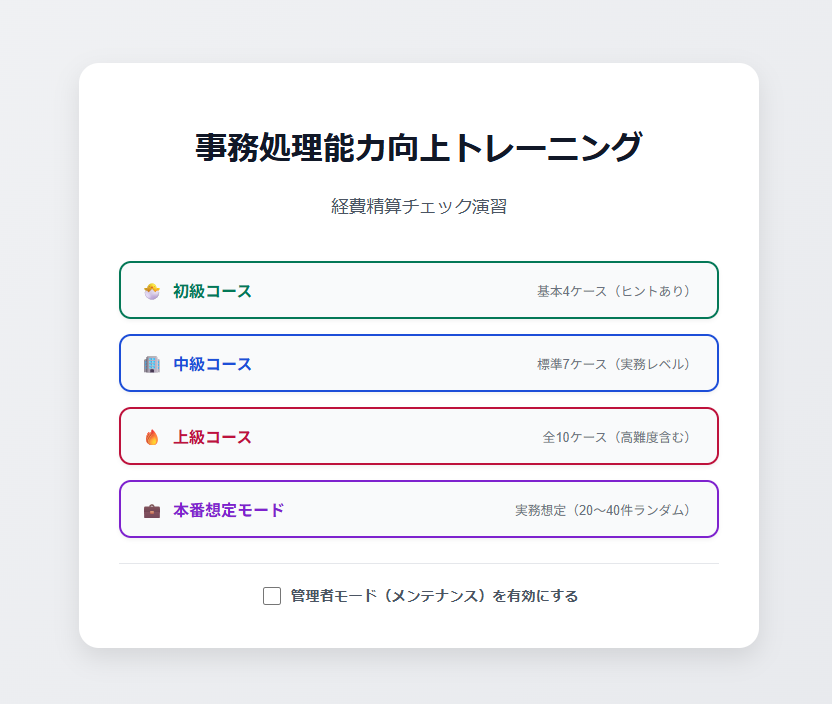Launch 本番想定モード practice mode
The height and width of the screenshot is (704, 832).
click(x=419, y=509)
